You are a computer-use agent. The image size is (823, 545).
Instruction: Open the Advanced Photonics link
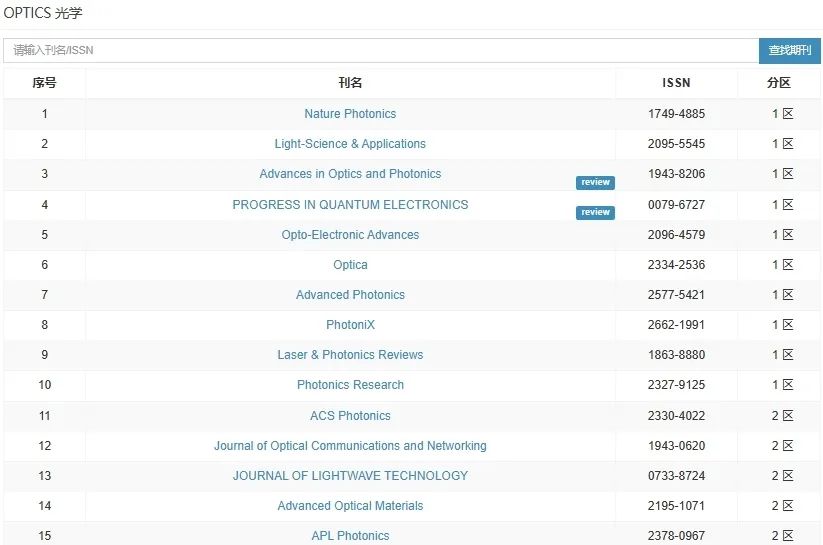click(x=350, y=295)
